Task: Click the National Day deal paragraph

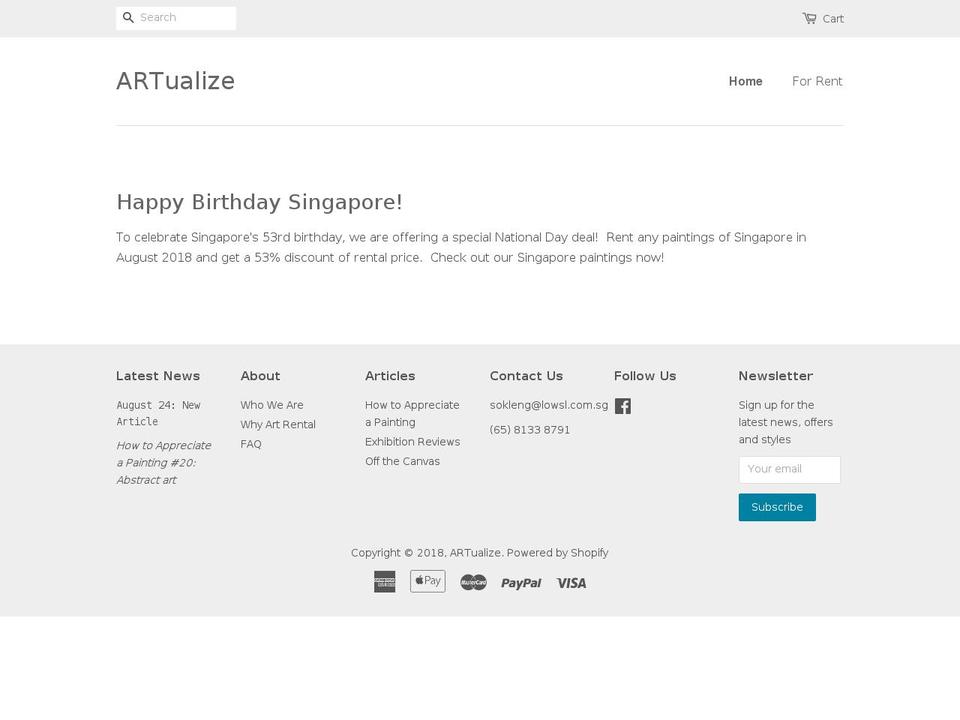Action: coord(461,247)
